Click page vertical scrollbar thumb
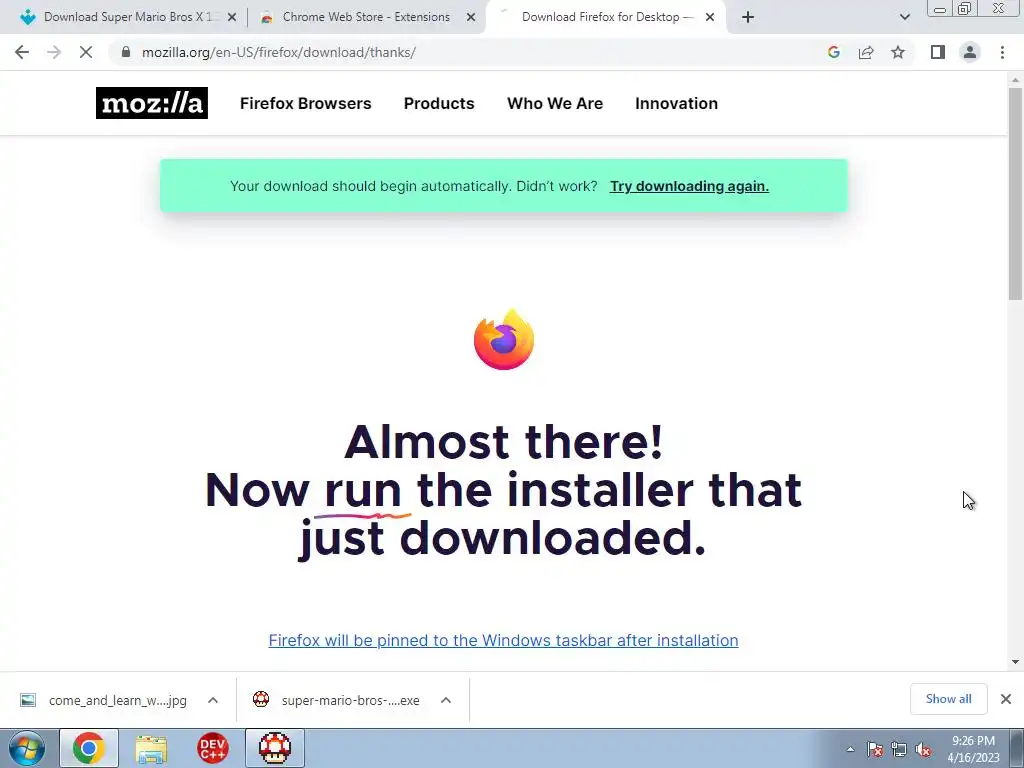The image size is (1024, 768). (1015, 193)
